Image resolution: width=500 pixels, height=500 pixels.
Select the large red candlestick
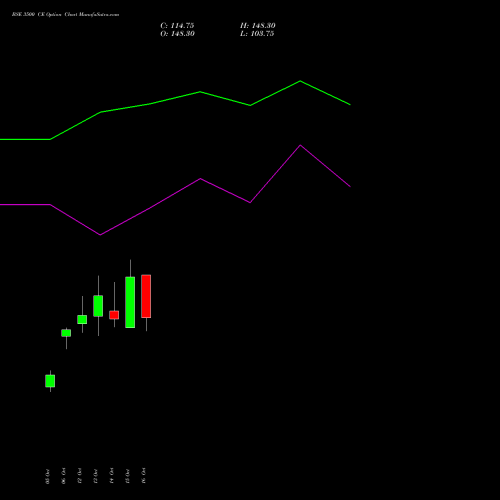[x=146, y=296]
